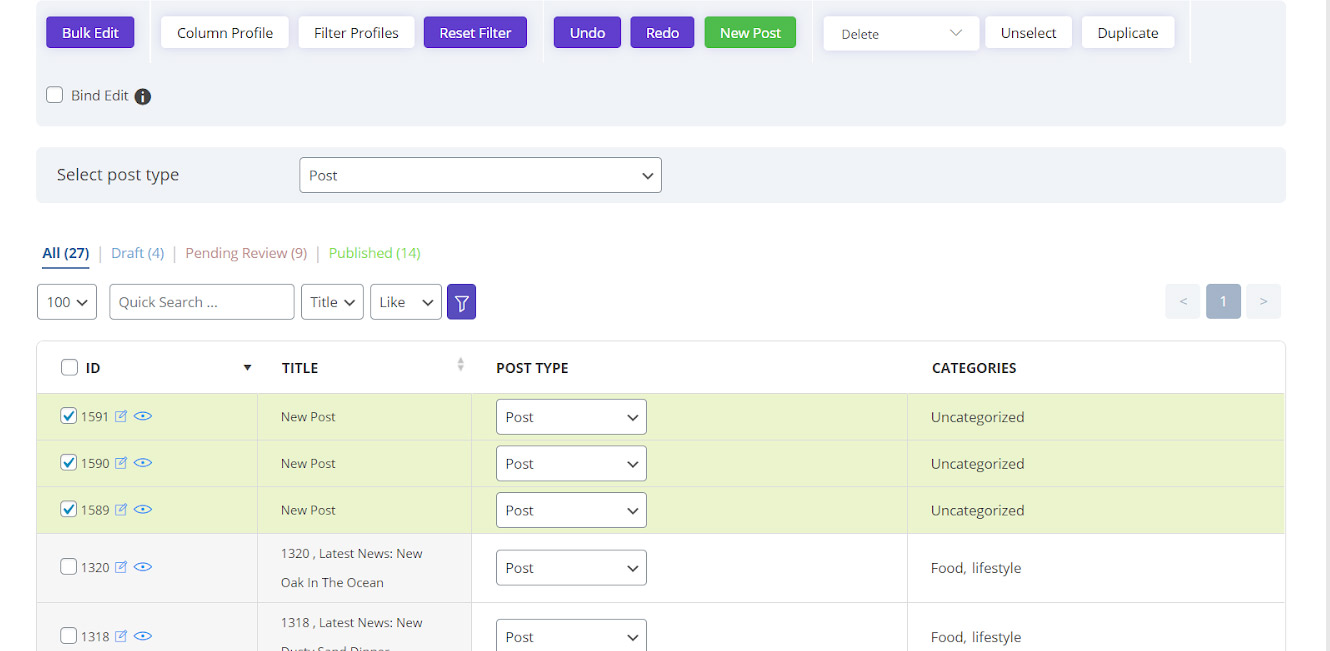Switch to Pending Review (9) tab

tap(246, 253)
